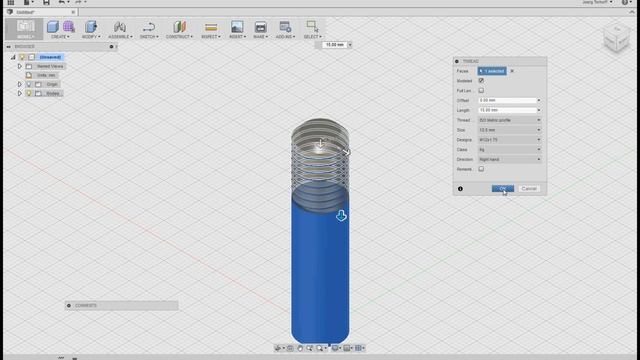Click the purple Create Form icon
640x360 pixels.
[69, 27]
